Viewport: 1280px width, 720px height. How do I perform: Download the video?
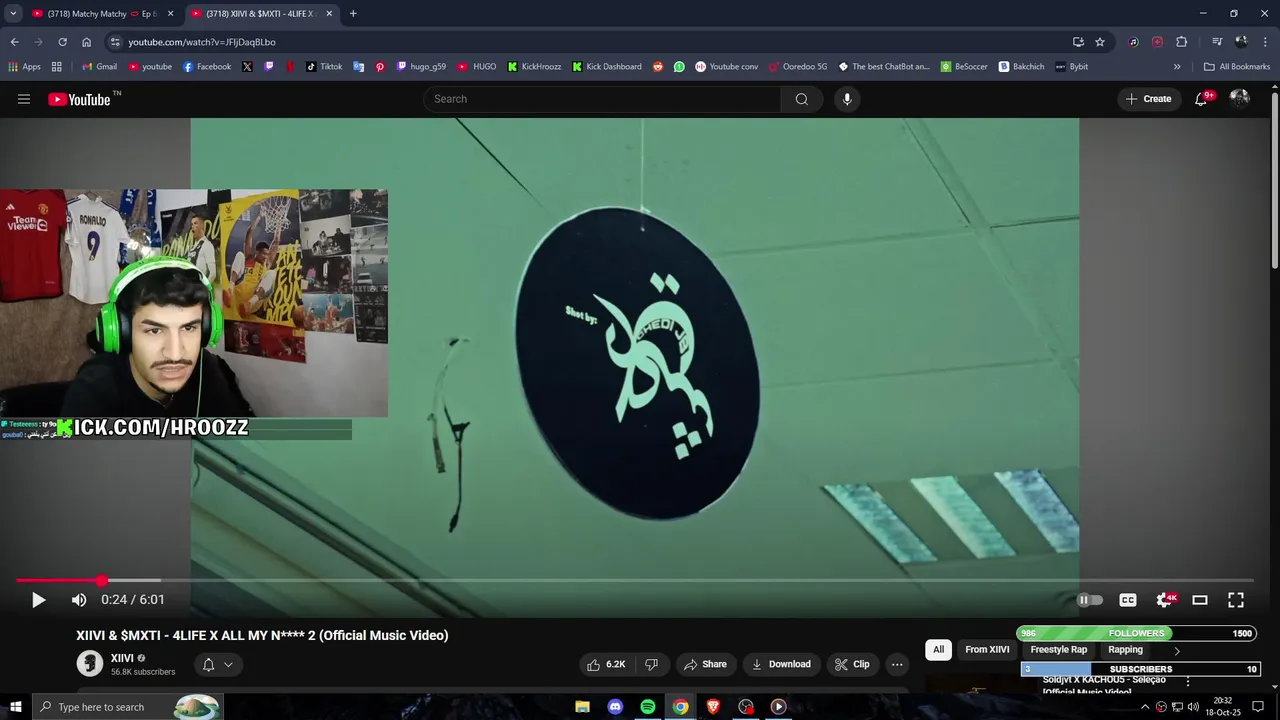pos(781,664)
